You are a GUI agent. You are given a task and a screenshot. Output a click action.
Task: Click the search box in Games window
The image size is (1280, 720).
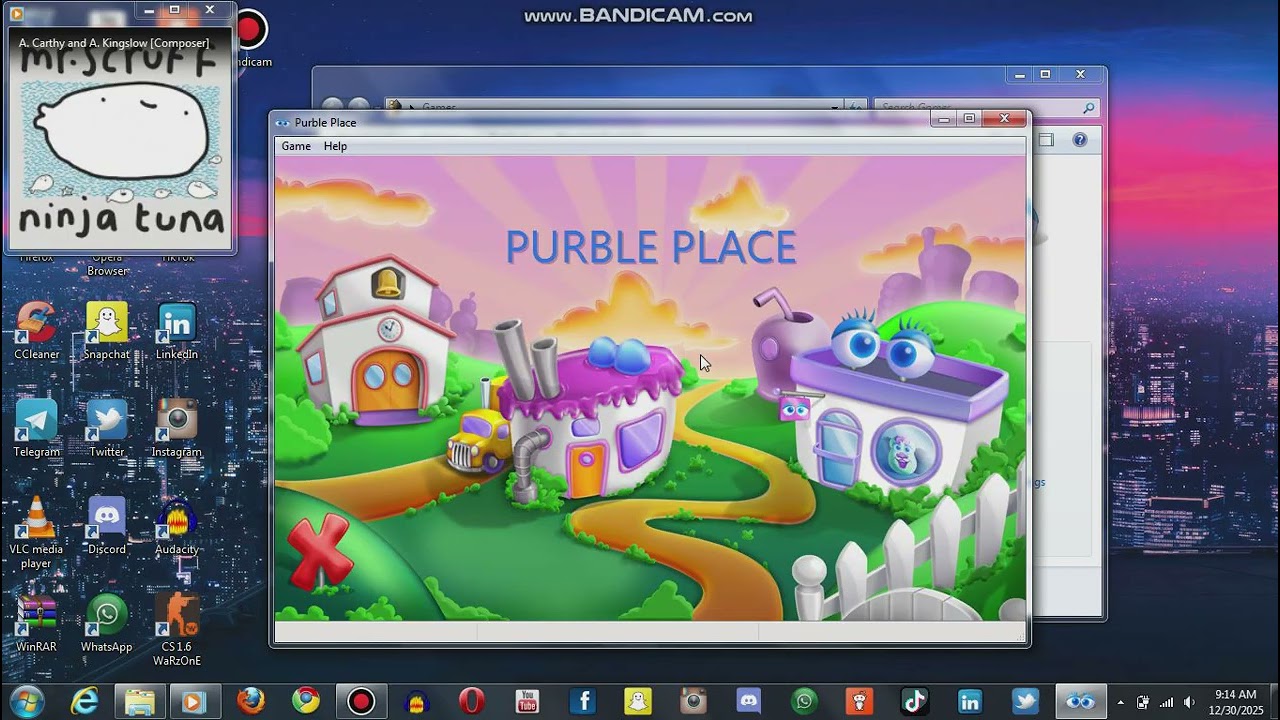[985, 107]
